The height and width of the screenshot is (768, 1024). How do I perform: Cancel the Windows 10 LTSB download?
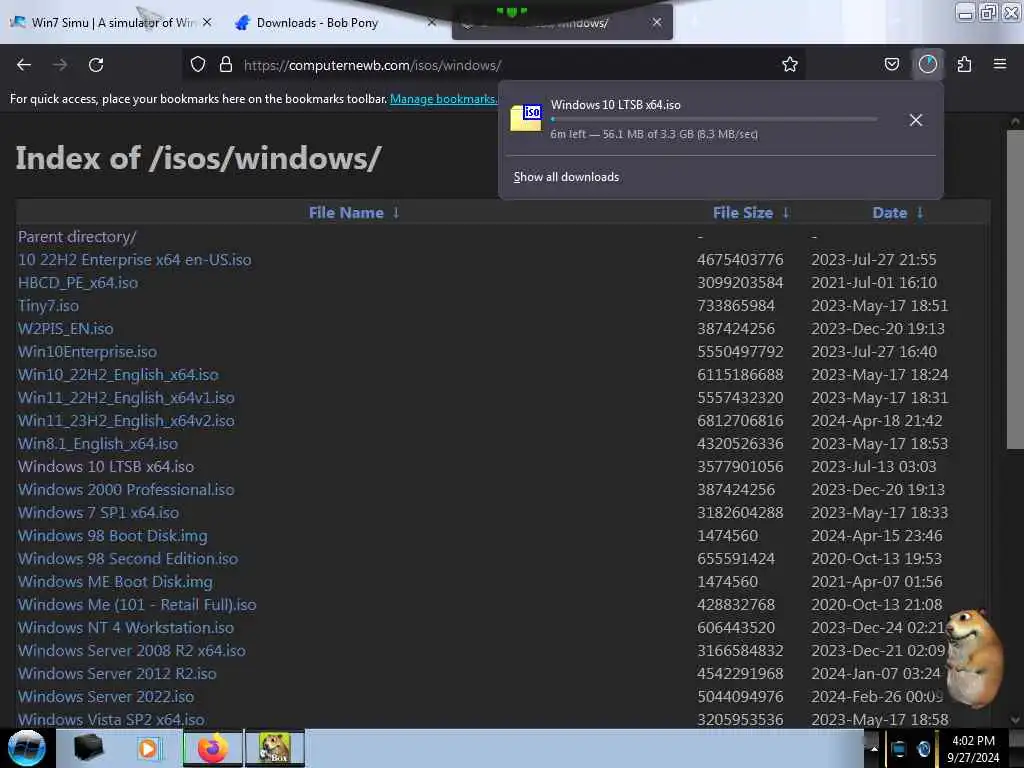(x=916, y=120)
